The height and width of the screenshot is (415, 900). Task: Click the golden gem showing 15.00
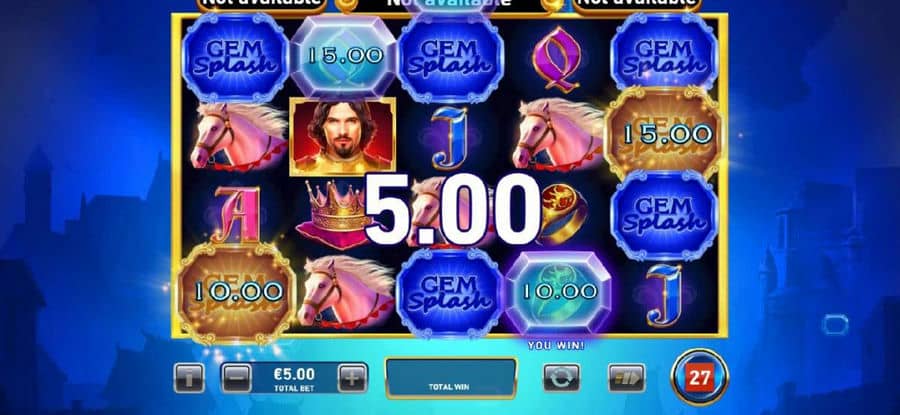(666, 134)
